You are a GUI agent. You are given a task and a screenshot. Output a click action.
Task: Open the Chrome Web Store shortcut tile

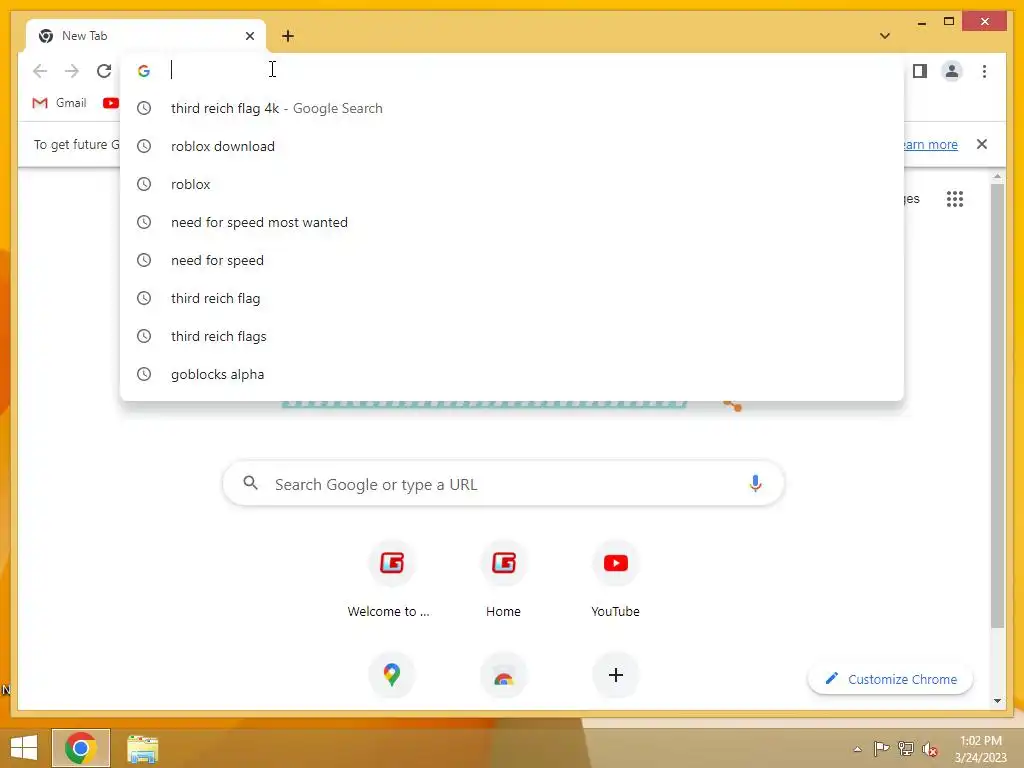click(x=504, y=675)
